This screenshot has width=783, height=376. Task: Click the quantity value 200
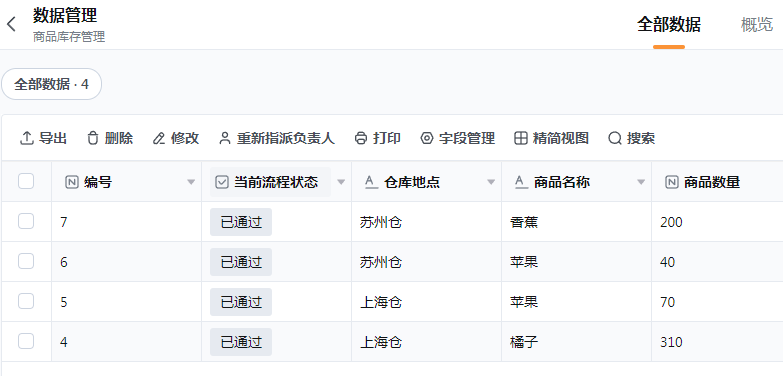(x=671, y=222)
